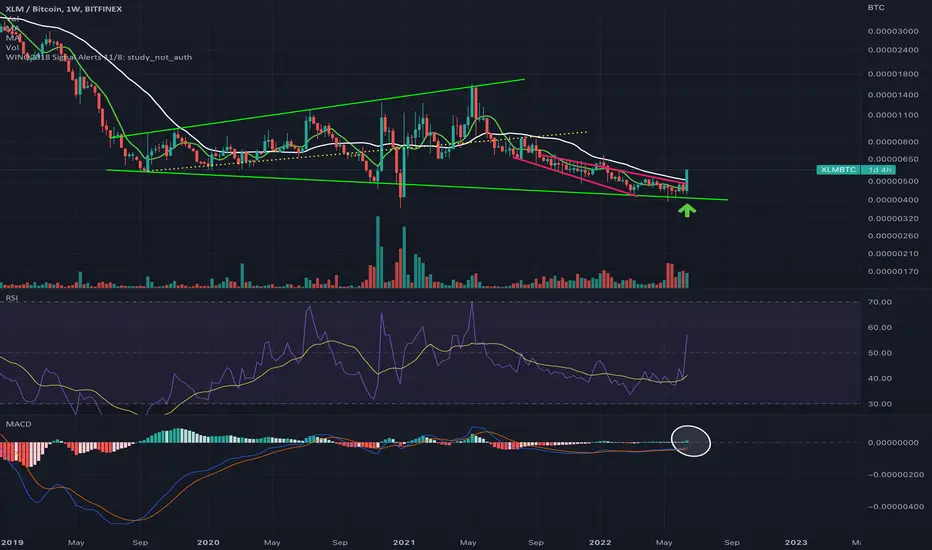Click the 0.00001100 price axis label

893,115
